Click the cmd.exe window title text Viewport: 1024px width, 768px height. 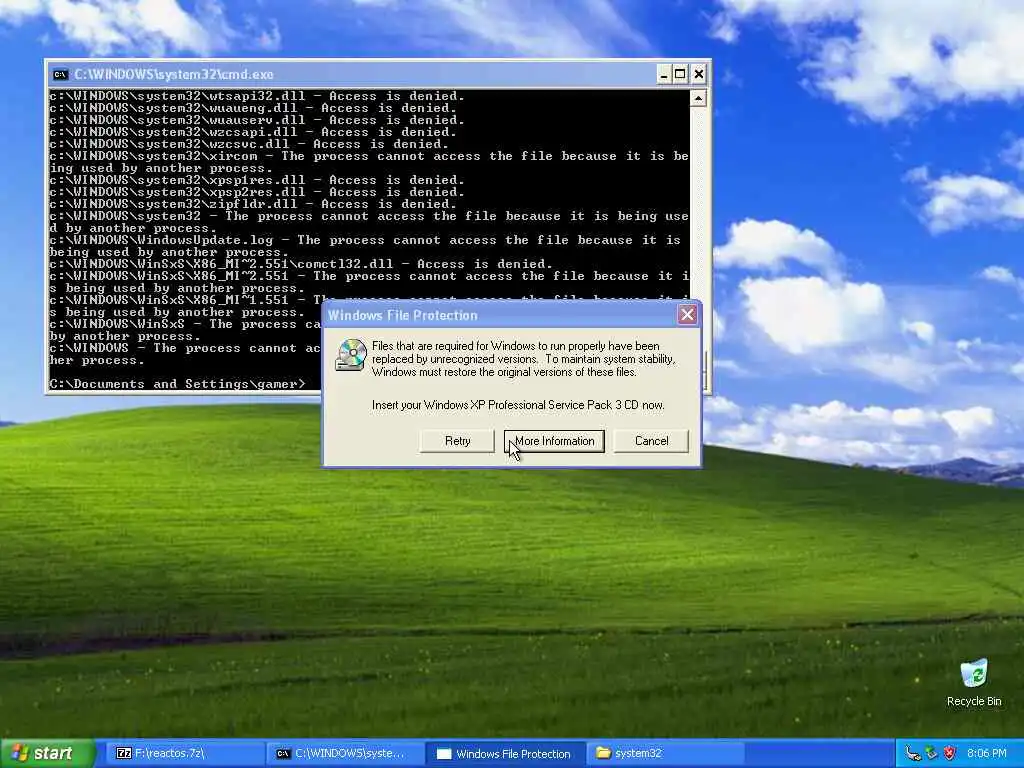point(174,74)
